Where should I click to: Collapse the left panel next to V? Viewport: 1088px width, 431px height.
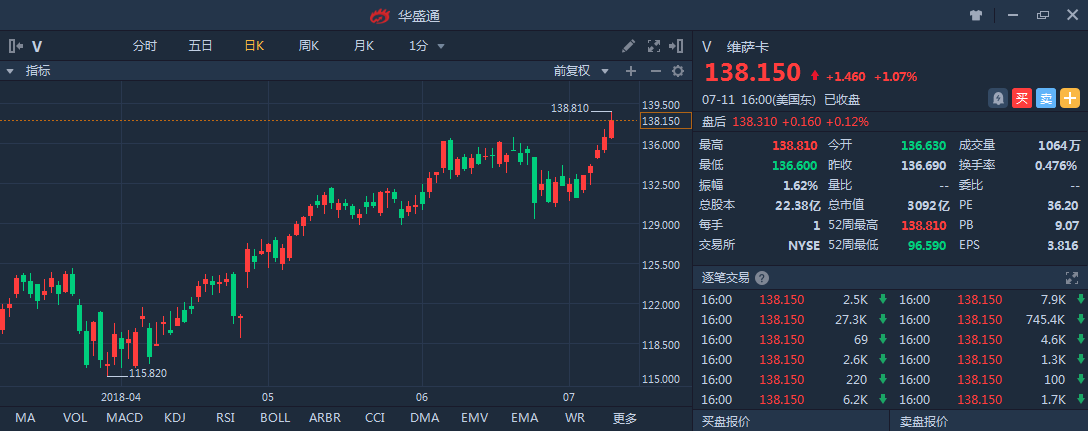coord(16,46)
